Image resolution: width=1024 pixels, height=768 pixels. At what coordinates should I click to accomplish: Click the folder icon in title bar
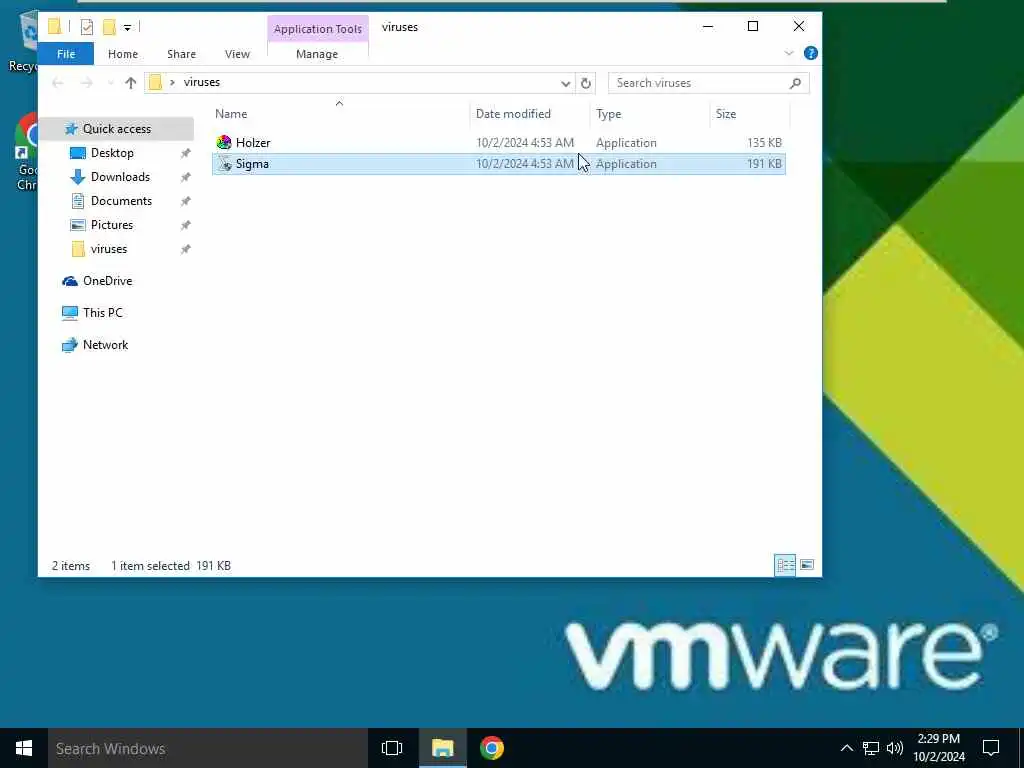point(54,27)
